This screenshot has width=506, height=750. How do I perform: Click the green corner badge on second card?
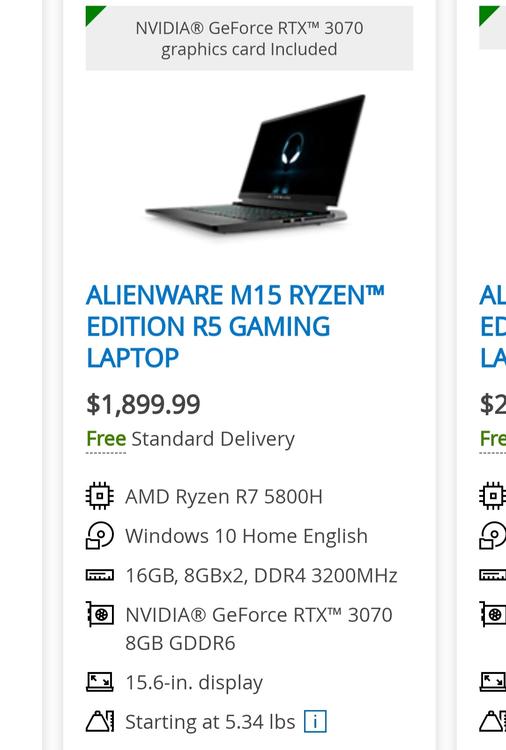pyautogui.click(x=488, y=14)
